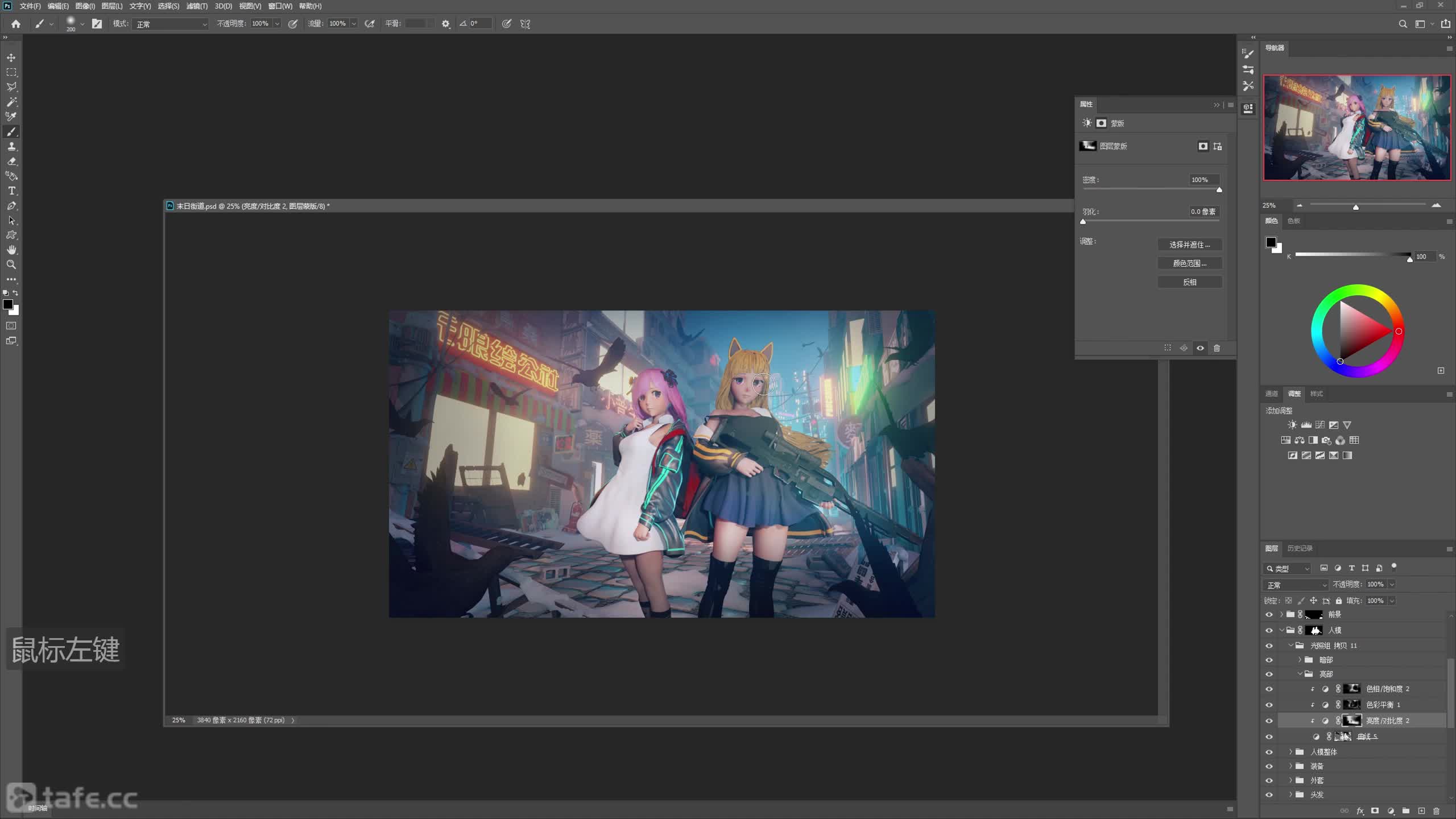
Task: Add vector mask button in Properties
Action: tap(1218, 146)
